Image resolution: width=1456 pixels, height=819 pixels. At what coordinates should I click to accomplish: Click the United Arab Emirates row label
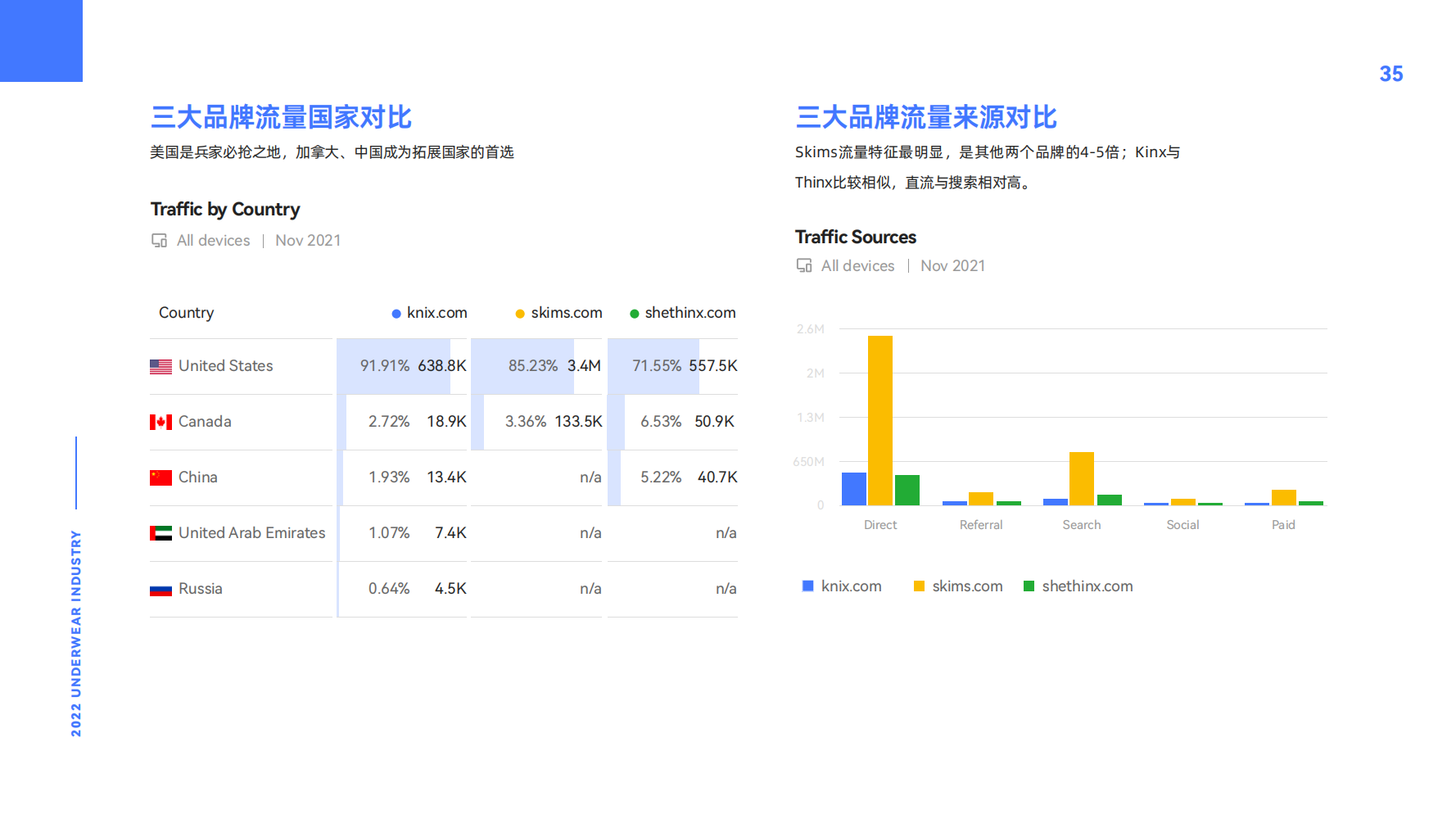[x=252, y=533]
